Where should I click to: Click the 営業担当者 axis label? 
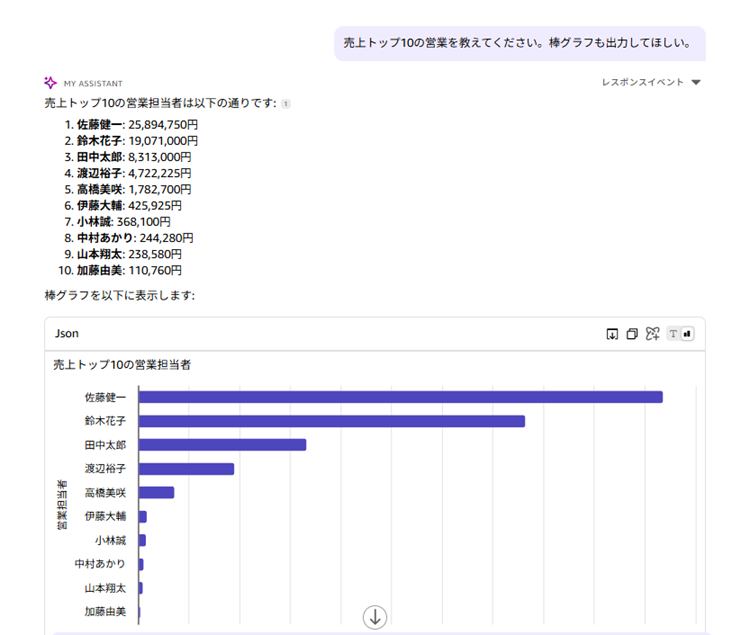click(x=62, y=505)
